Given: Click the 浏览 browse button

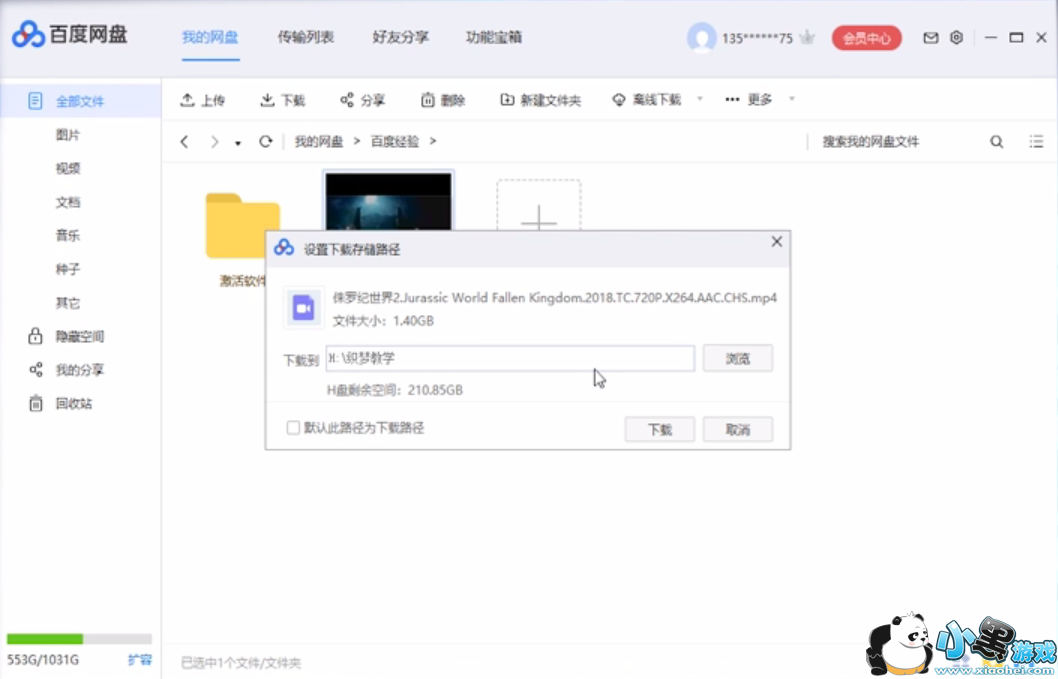Looking at the screenshot, I should coord(737,358).
